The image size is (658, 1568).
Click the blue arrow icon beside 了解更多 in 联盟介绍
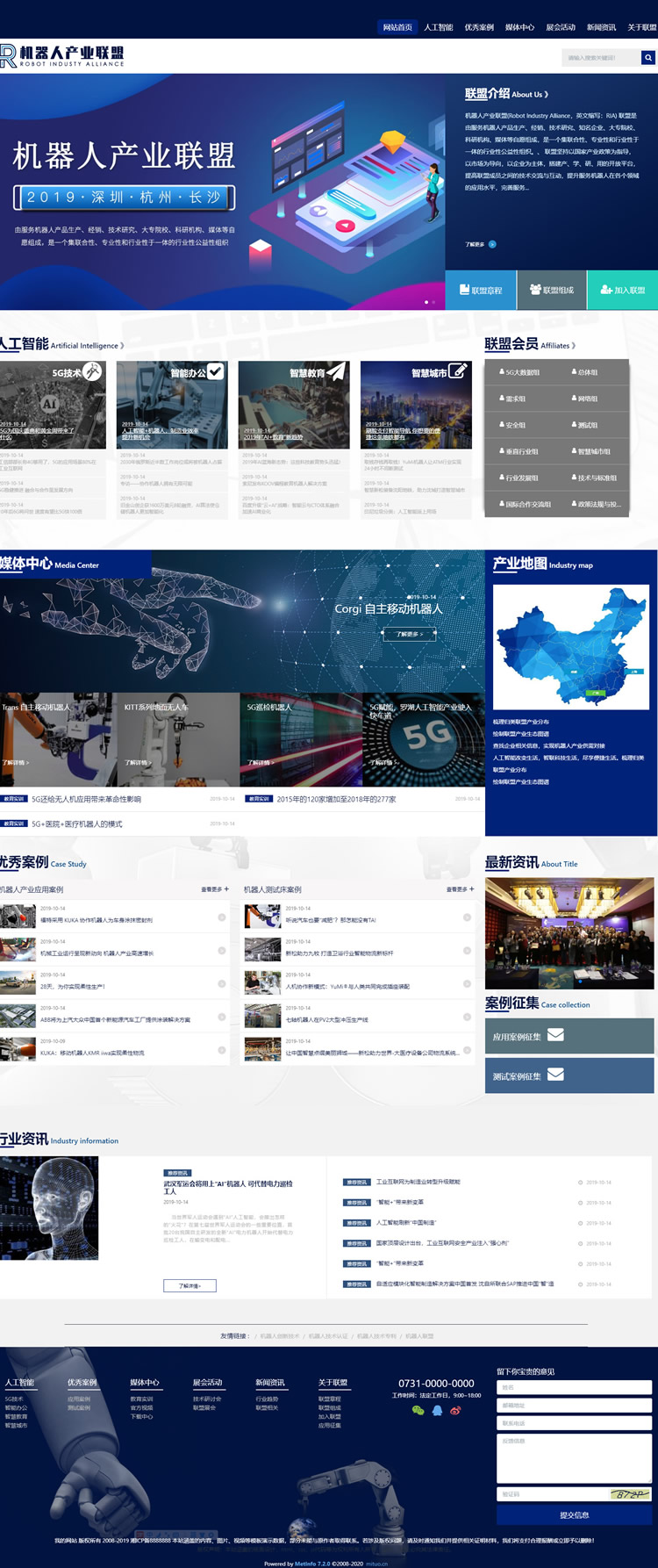(x=492, y=244)
